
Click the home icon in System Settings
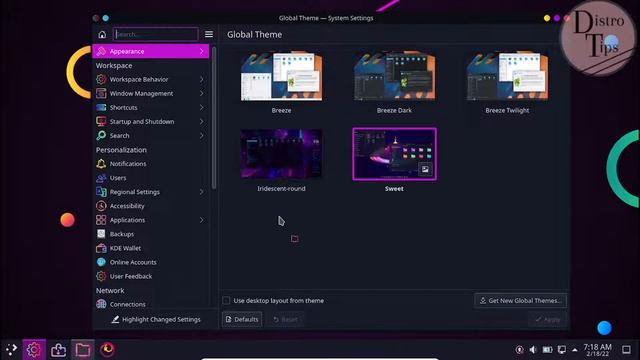coord(102,34)
